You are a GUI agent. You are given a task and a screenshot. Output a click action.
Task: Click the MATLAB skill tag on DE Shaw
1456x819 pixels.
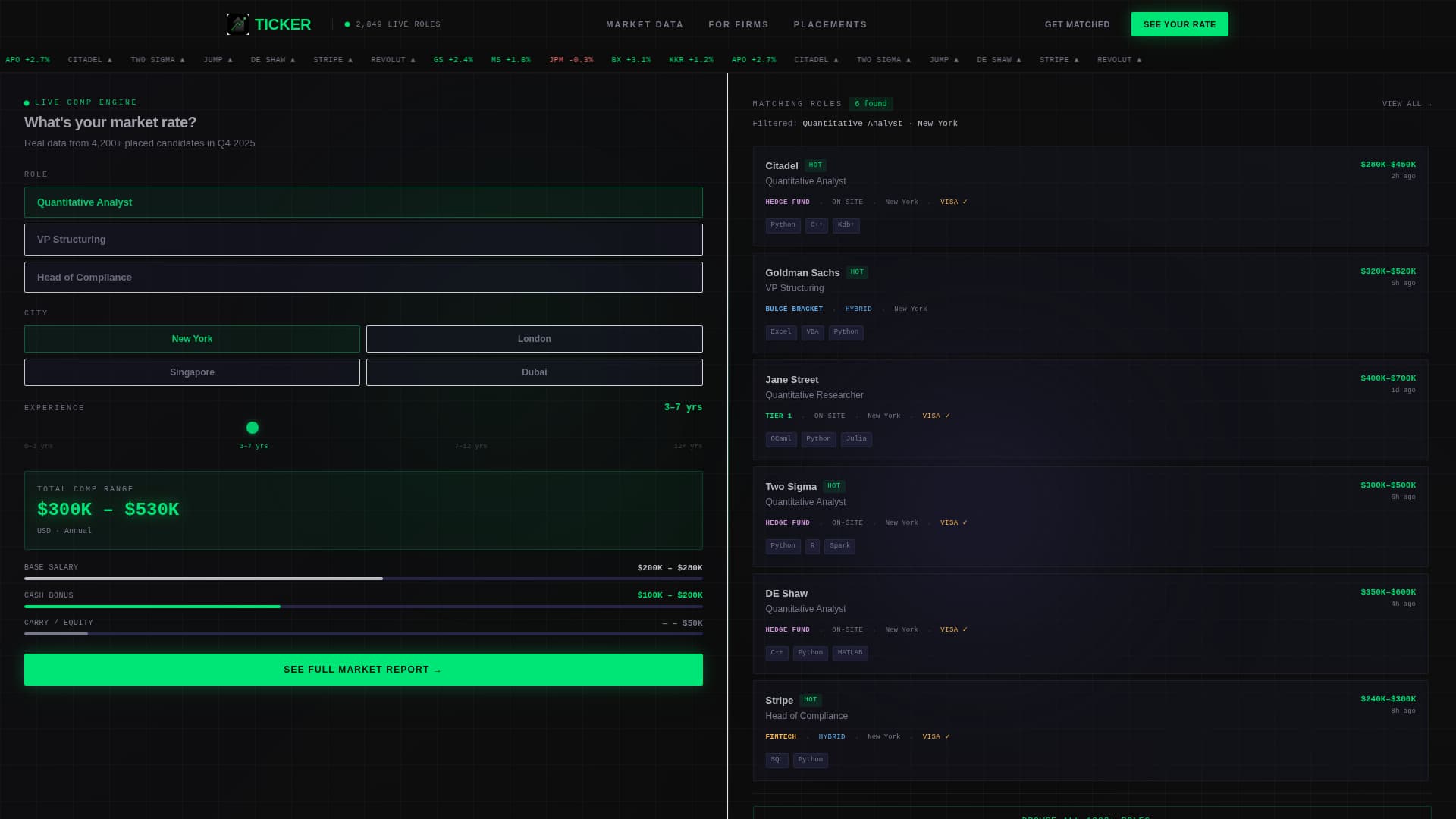tap(850, 653)
